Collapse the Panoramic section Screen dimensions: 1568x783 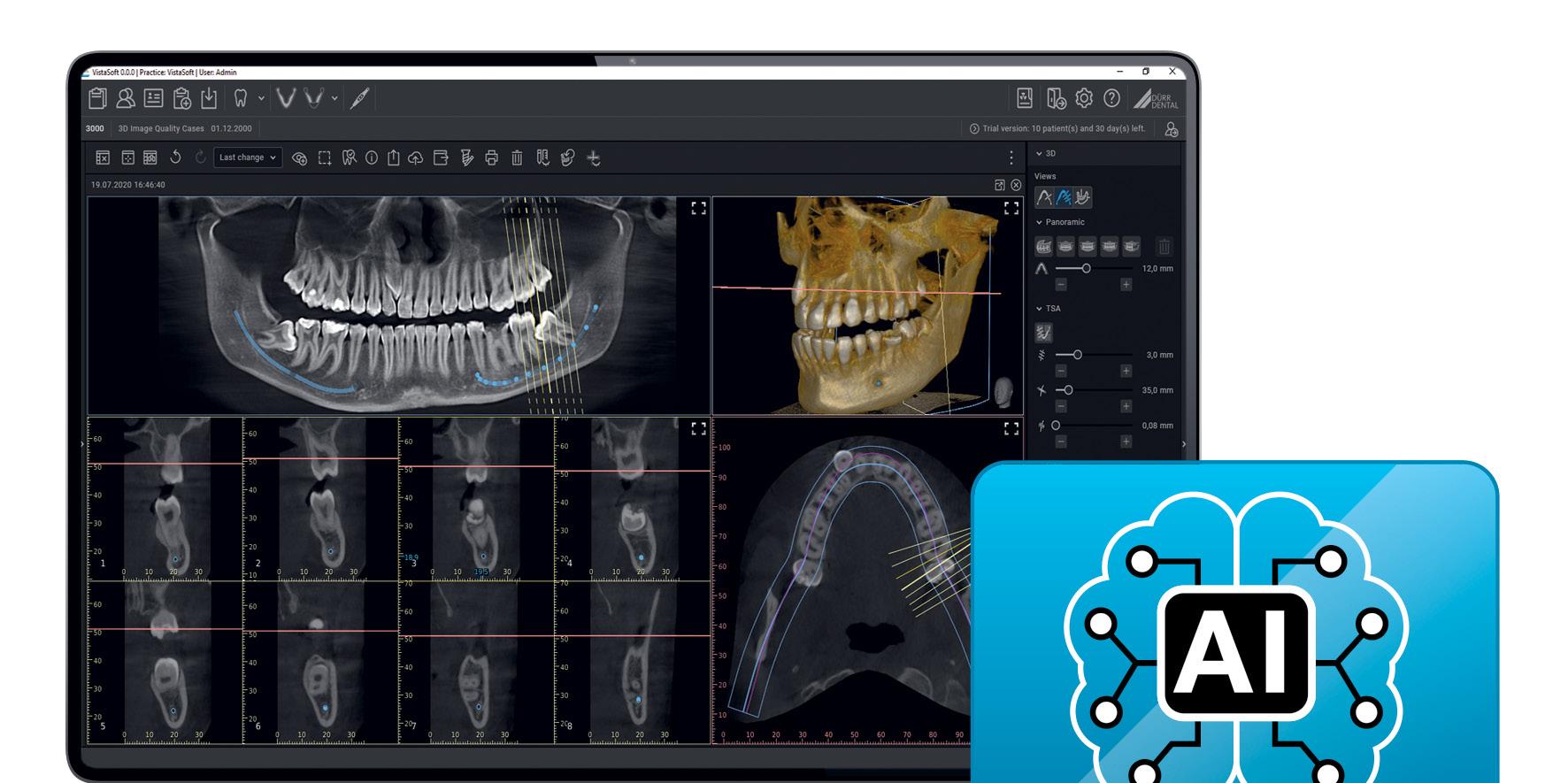(1039, 222)
